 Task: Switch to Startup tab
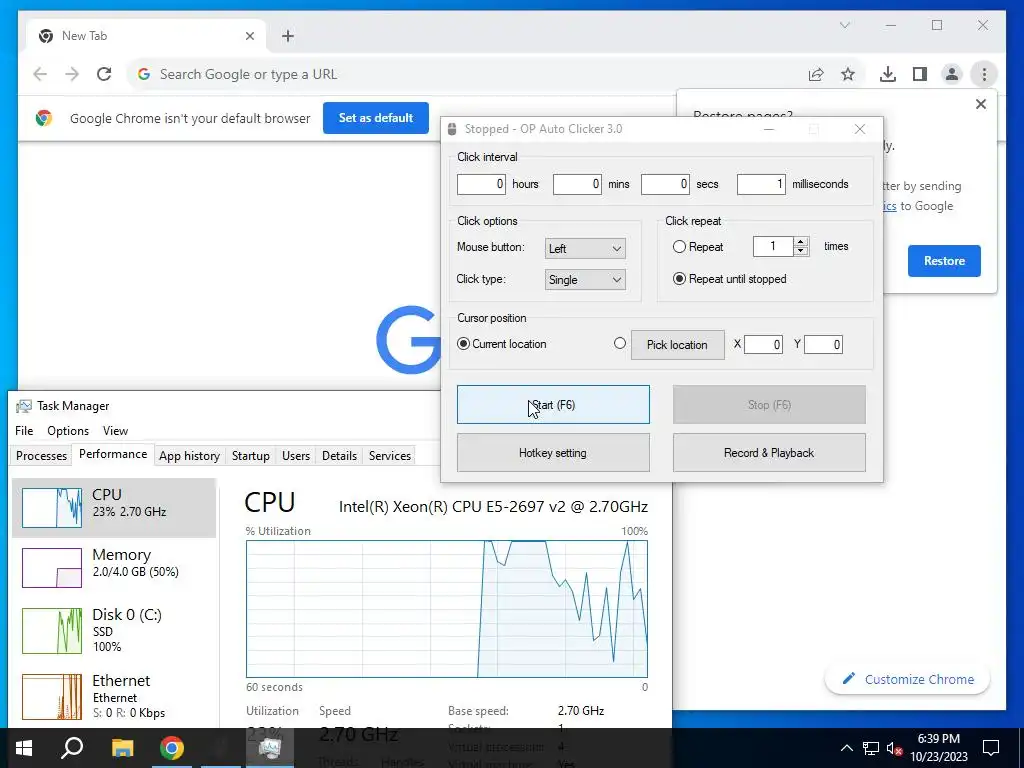(x=251, y=456)
